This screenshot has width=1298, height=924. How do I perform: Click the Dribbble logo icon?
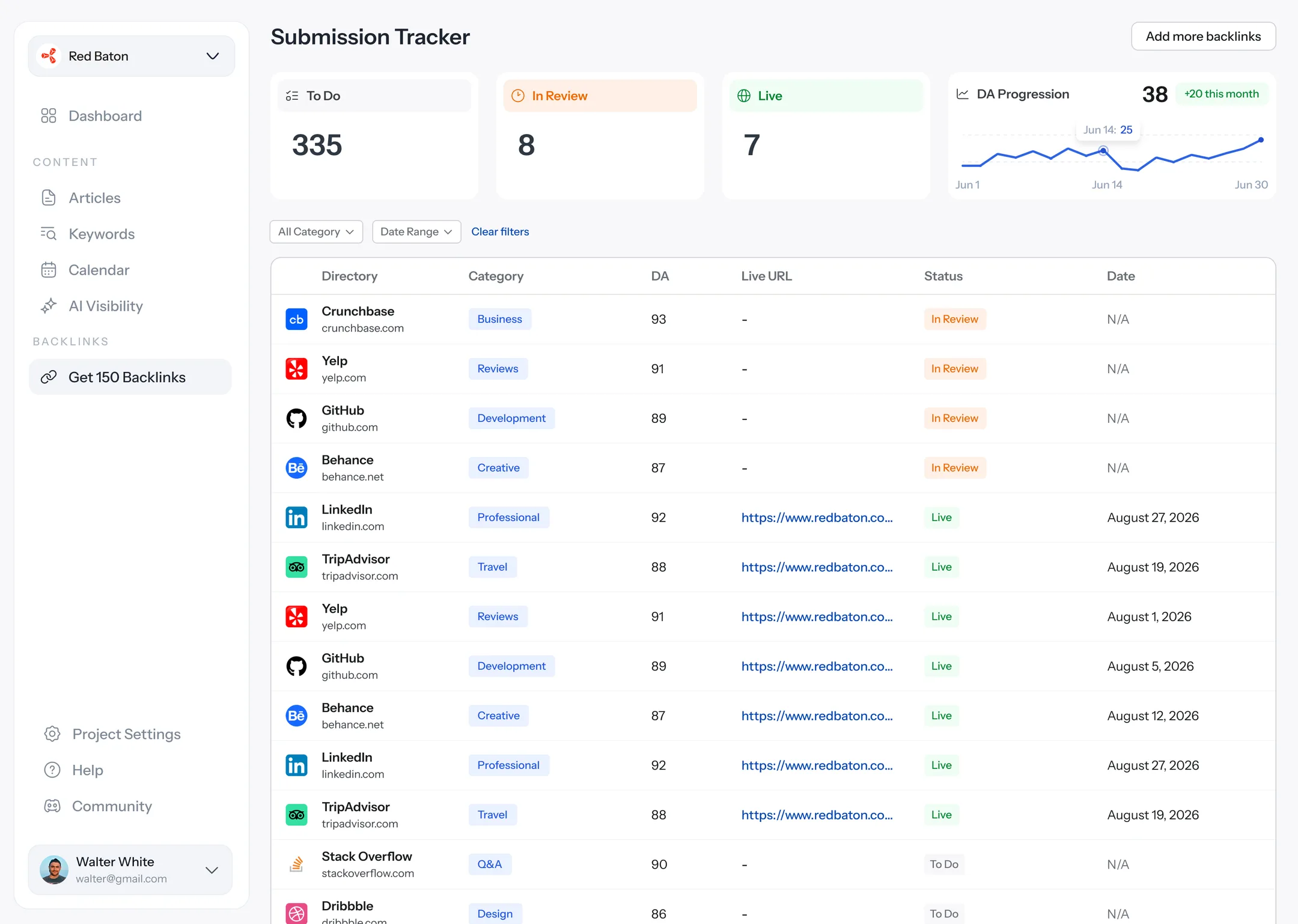click(x=296, y=913)
